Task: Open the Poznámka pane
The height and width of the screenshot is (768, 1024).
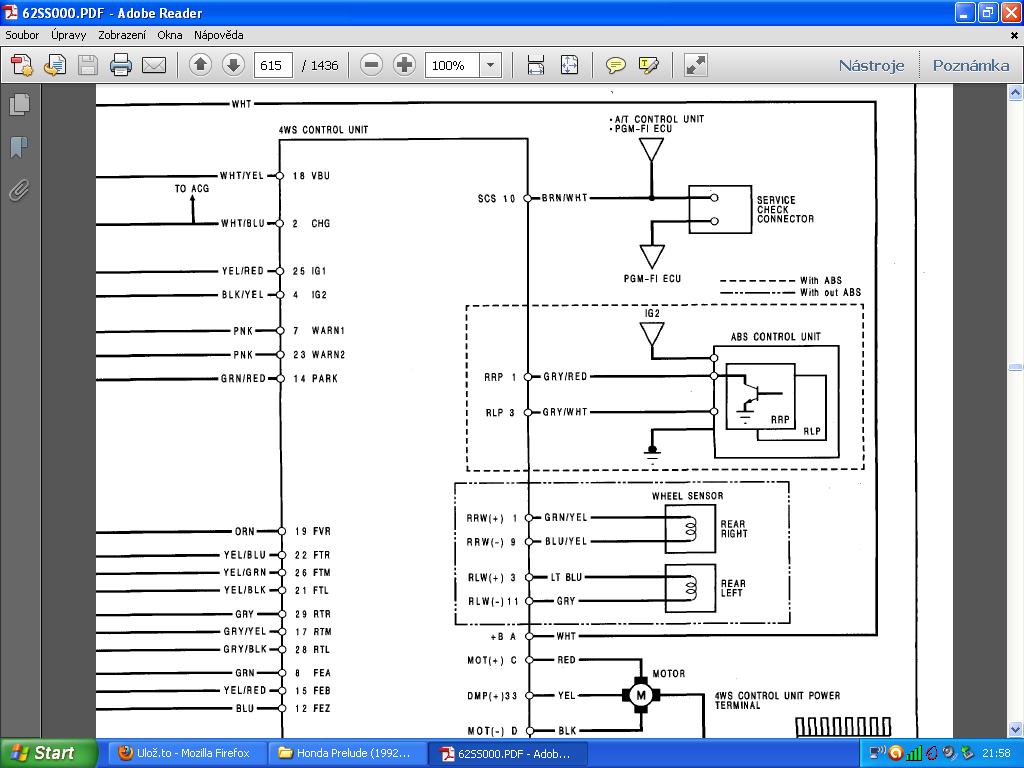Action: (970, 66)
